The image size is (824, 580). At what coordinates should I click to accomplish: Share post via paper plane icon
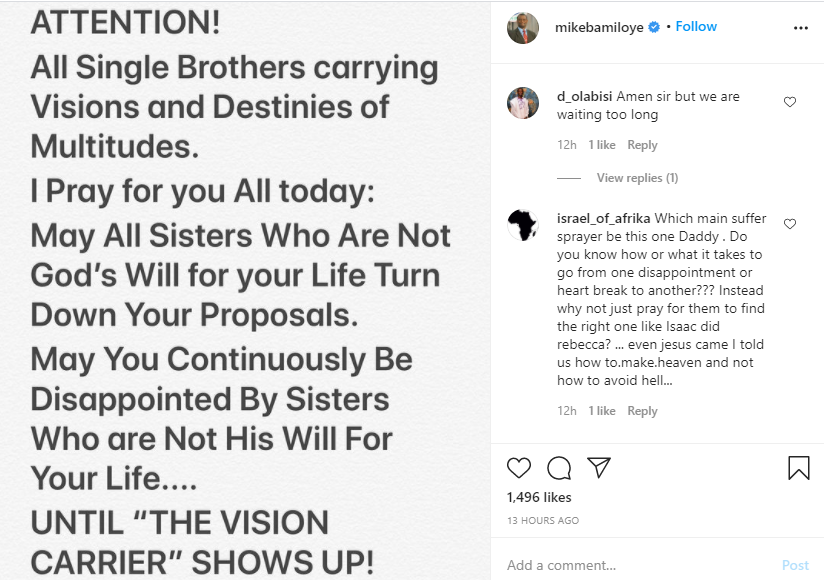coord(599,467)
